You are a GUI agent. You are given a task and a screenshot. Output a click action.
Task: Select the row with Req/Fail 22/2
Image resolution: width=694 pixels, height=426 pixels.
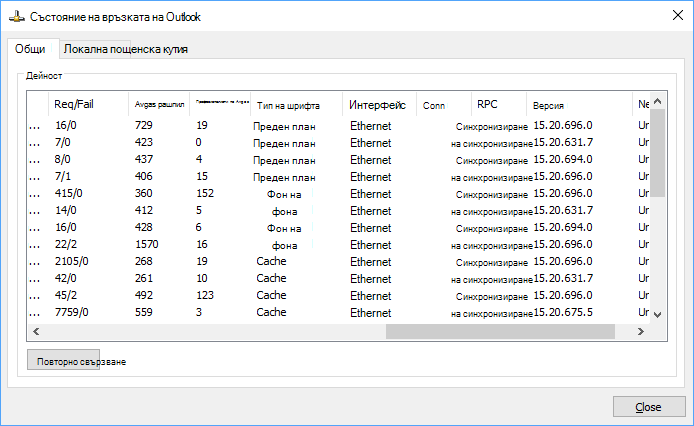pyautogui.click(x=338, y=244)
